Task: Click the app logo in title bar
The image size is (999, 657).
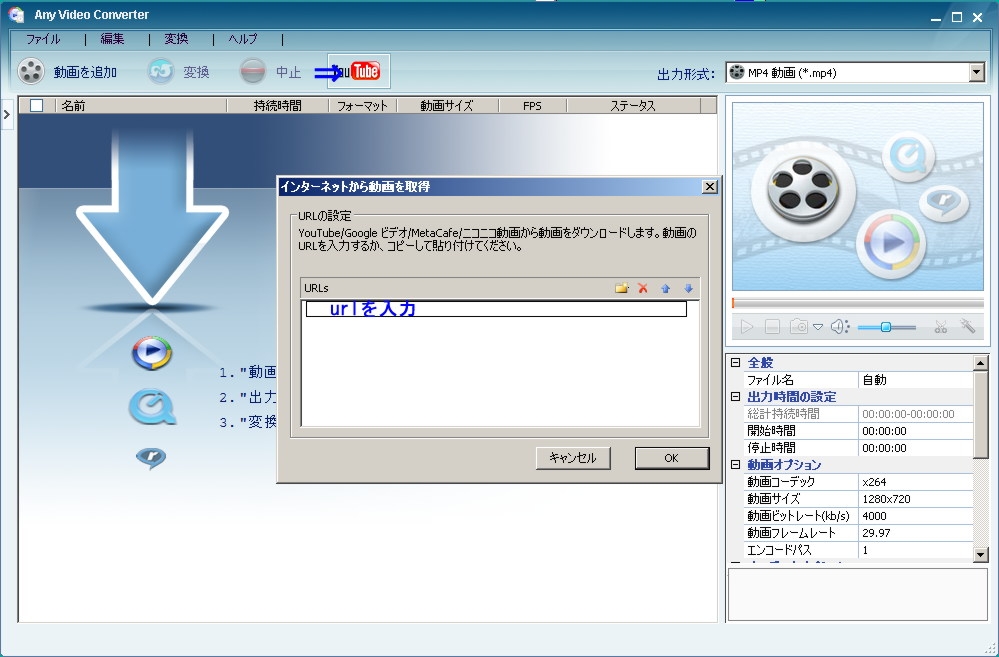Action: pyautogui.click(x=16, y=15)
